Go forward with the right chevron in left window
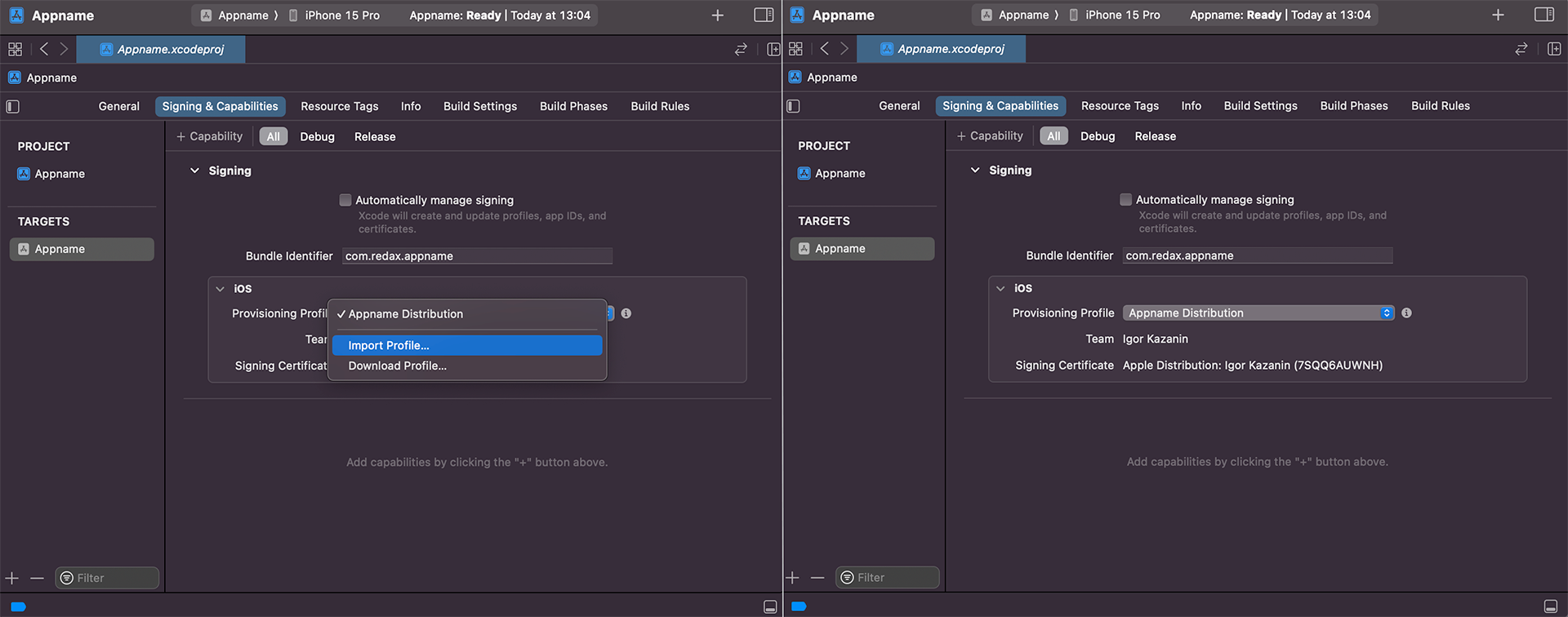This screenshot has height=617, width=1568. pos(64,49)
